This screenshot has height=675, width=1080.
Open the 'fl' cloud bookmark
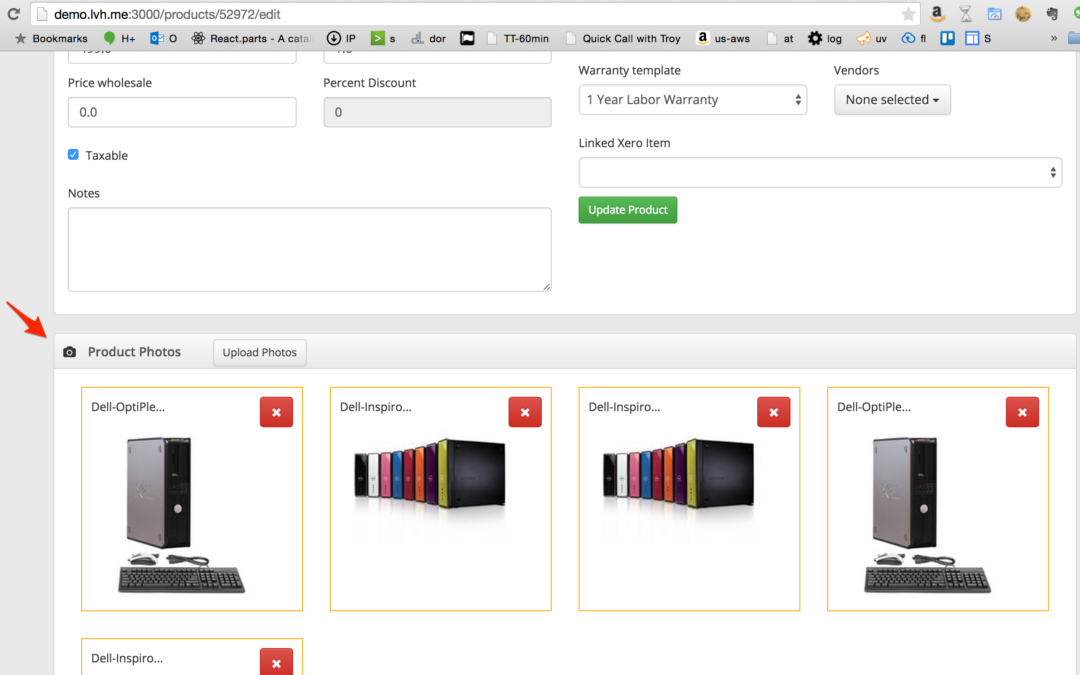point(914,39)
